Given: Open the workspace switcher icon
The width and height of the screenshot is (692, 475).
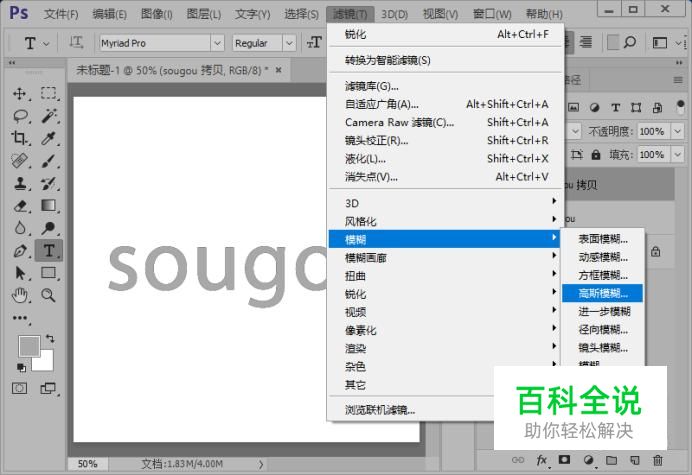Looking at the screenshot, I should click(660, 43).
